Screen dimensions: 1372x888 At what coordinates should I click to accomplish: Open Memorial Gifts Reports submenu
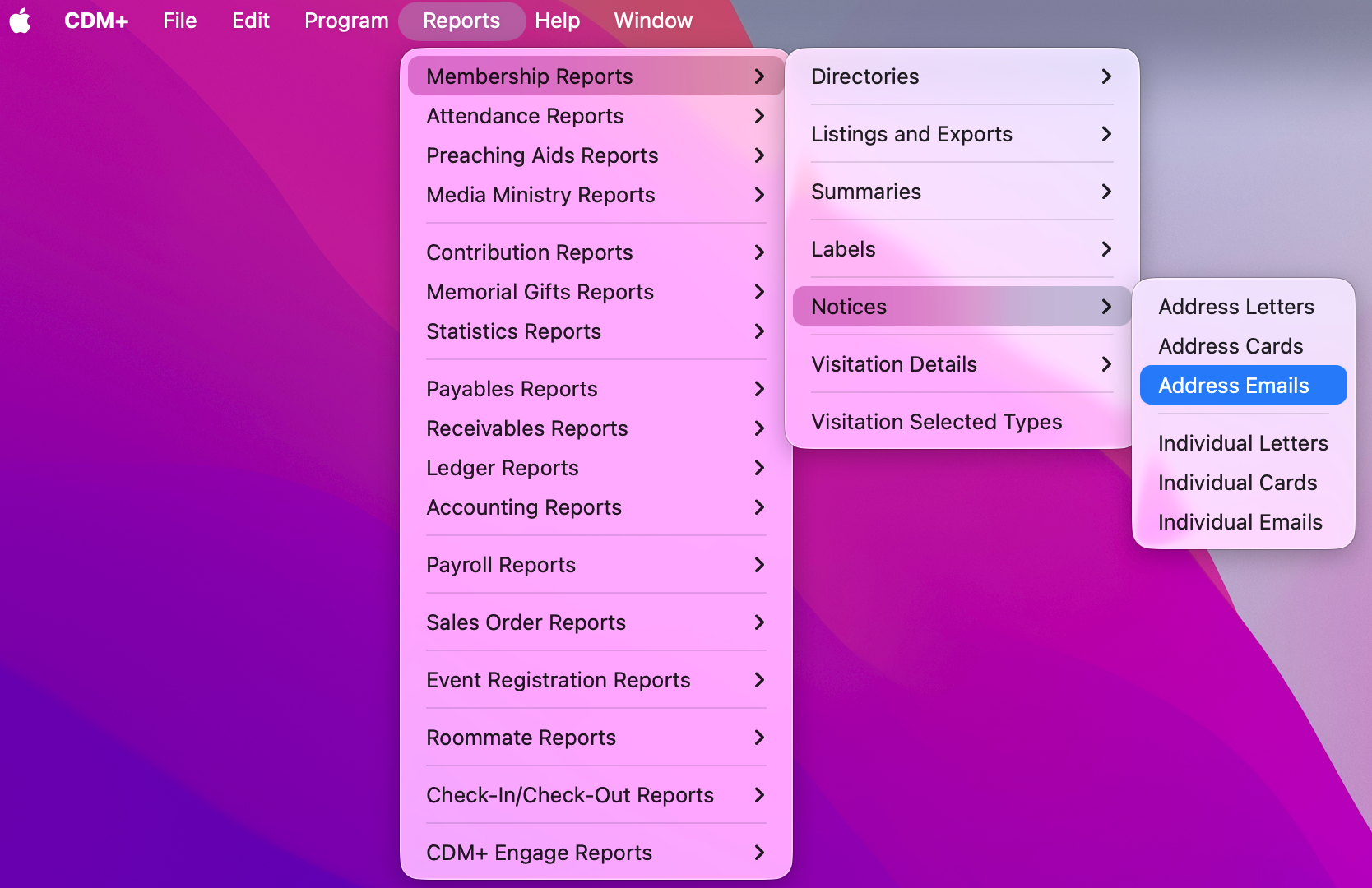(596, 292)
